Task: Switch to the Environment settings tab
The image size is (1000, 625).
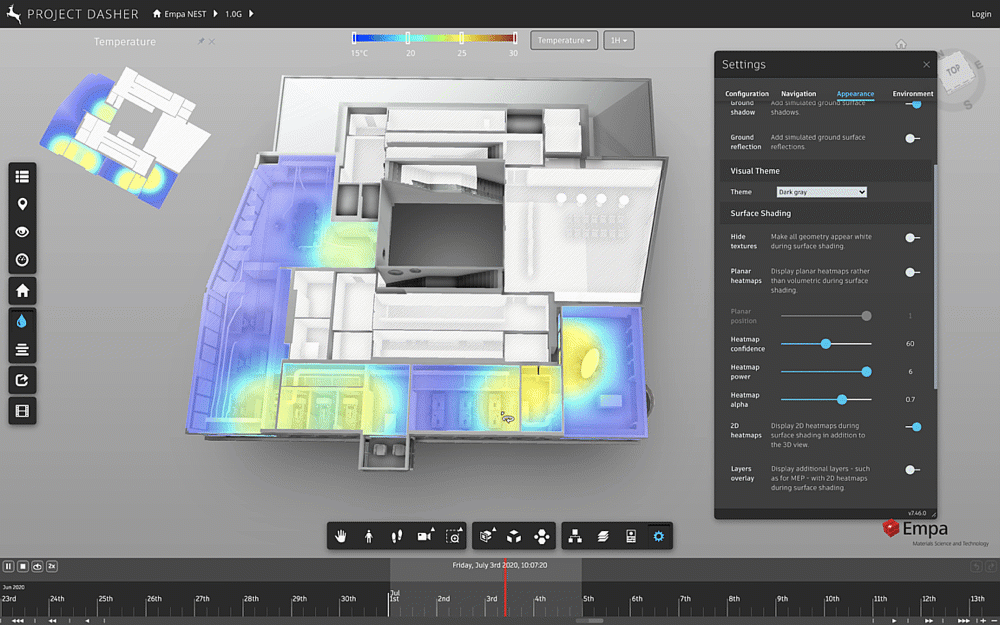Action: click(x=911, y=93)
